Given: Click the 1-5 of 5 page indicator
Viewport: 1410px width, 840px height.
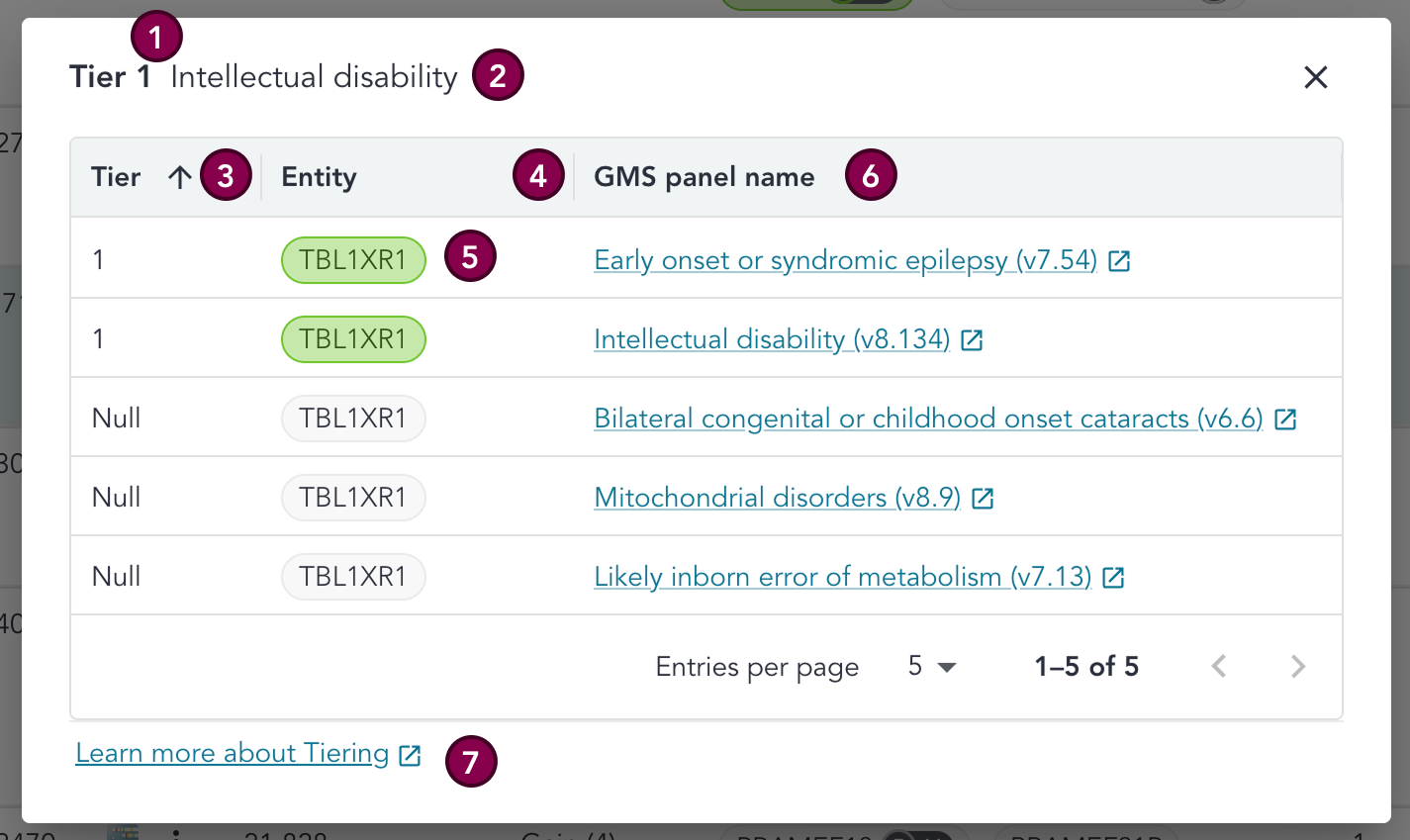Looking at the screenshot, I should tap(1085, 666).
